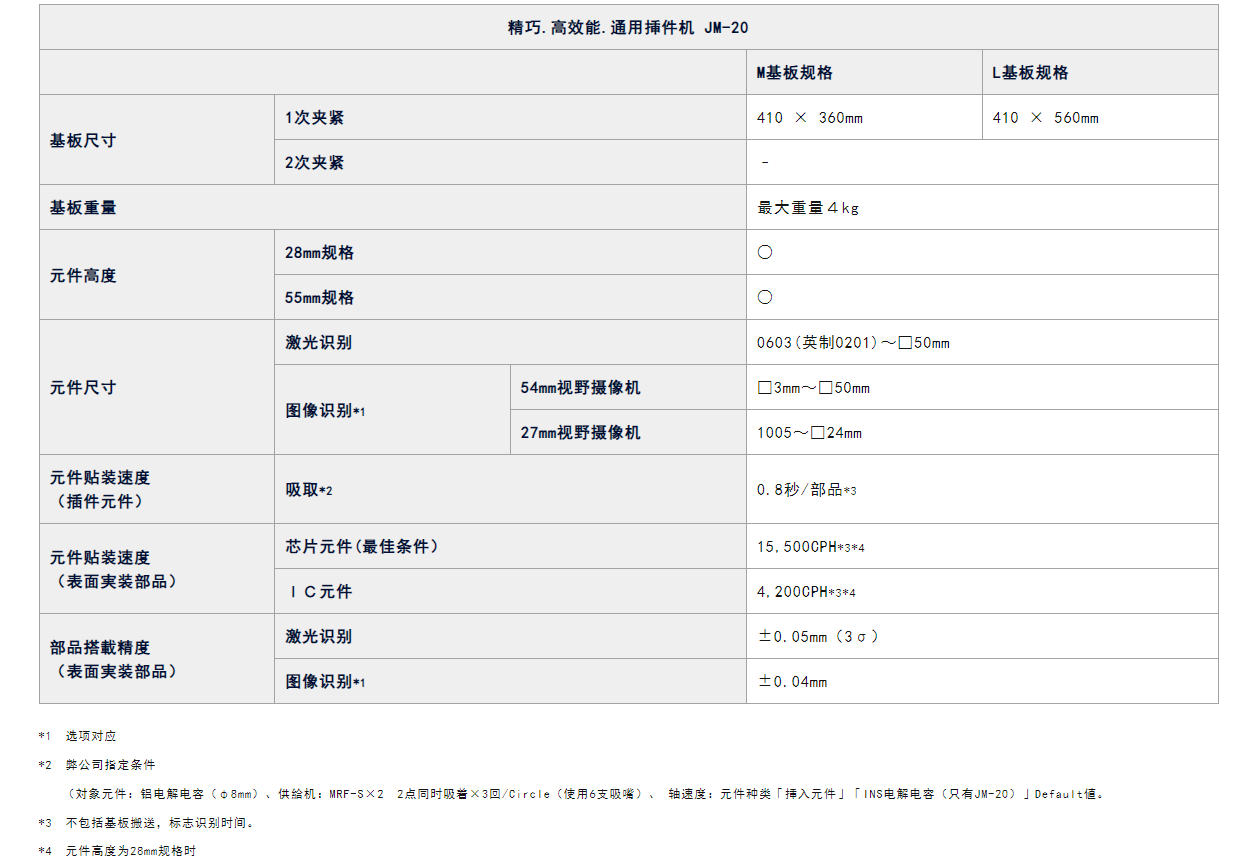Click the circle mark in 55mm规格 row

(765, 298)
